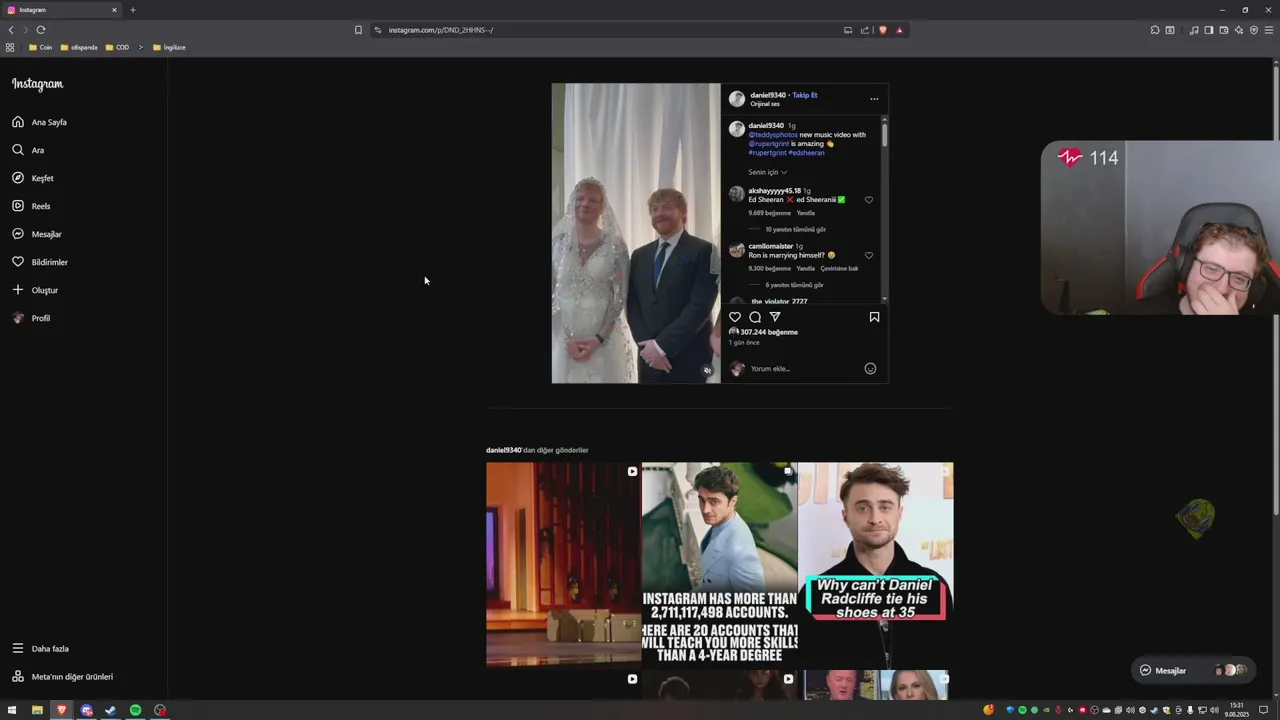
Task: Open the Windows Start menu
Action: coord(12,710)
